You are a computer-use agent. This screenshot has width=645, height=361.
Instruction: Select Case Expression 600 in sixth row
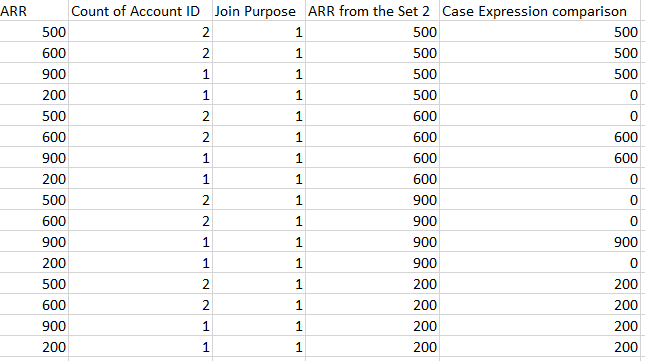pyautogui.click(x=540, y=137)
